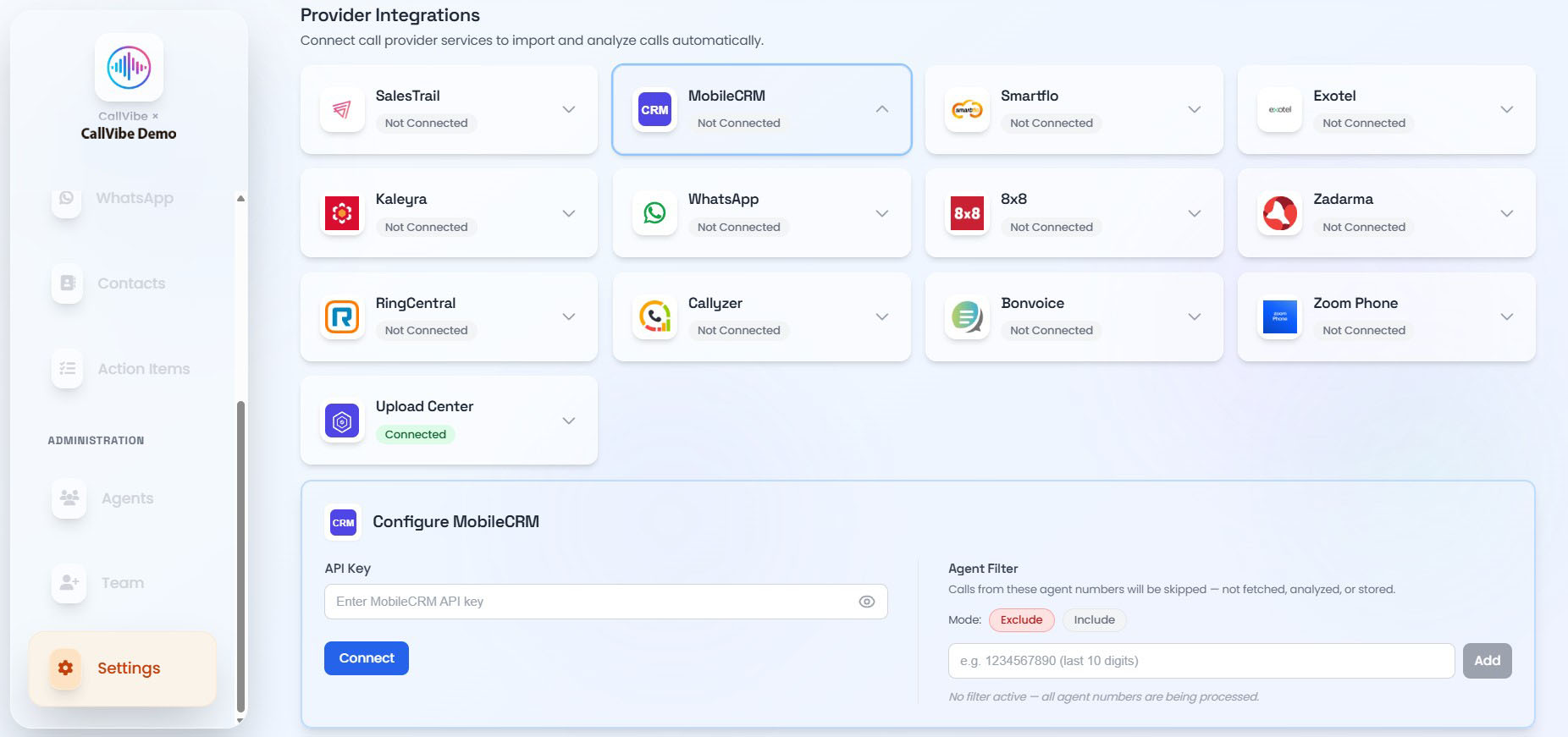Click the Add agent number button
Screen dimensions: 1568x737
(x=1488, y=661)
